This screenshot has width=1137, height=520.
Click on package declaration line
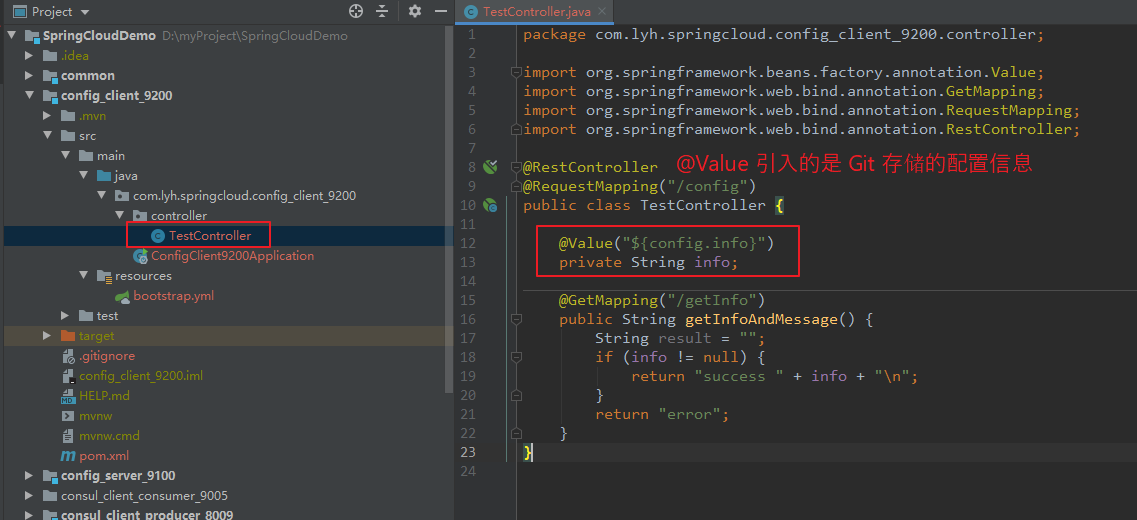point(784,34)
